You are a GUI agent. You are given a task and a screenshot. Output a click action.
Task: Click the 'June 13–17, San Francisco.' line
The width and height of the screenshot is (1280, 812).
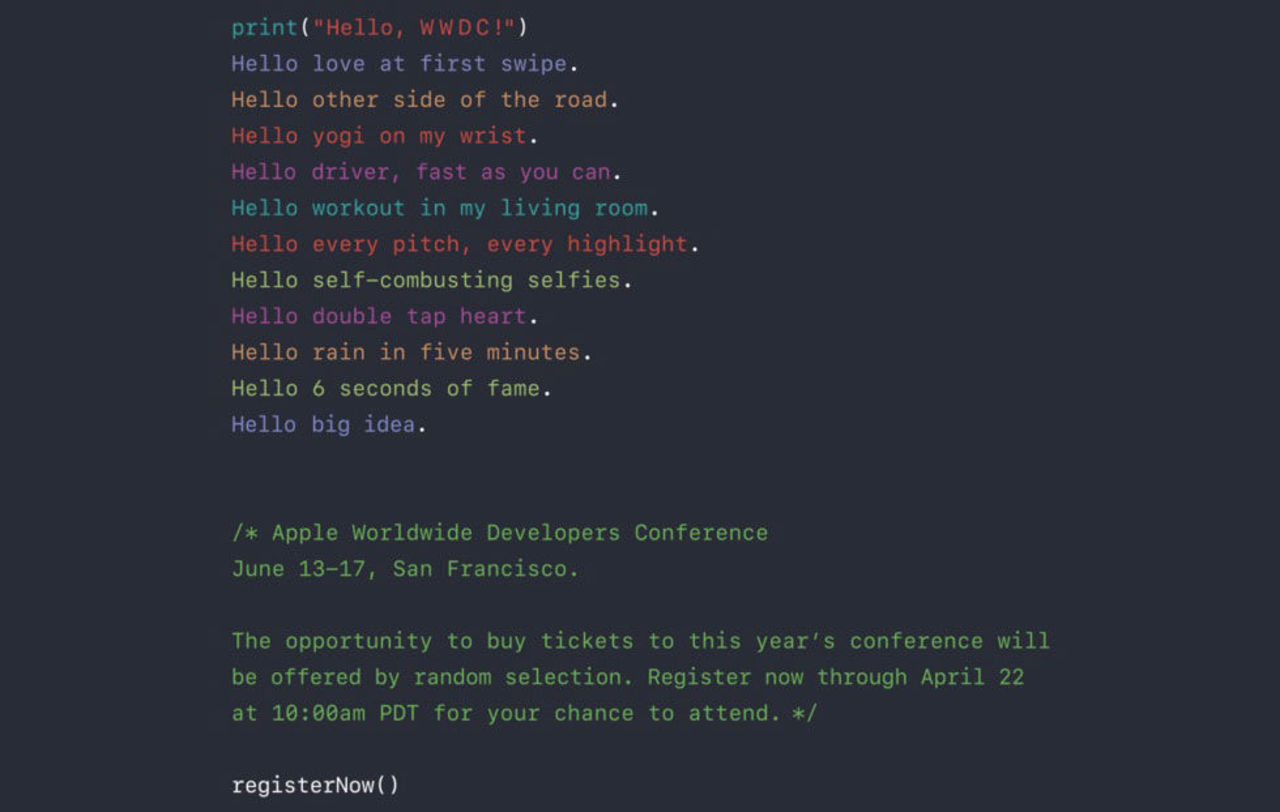405,569
